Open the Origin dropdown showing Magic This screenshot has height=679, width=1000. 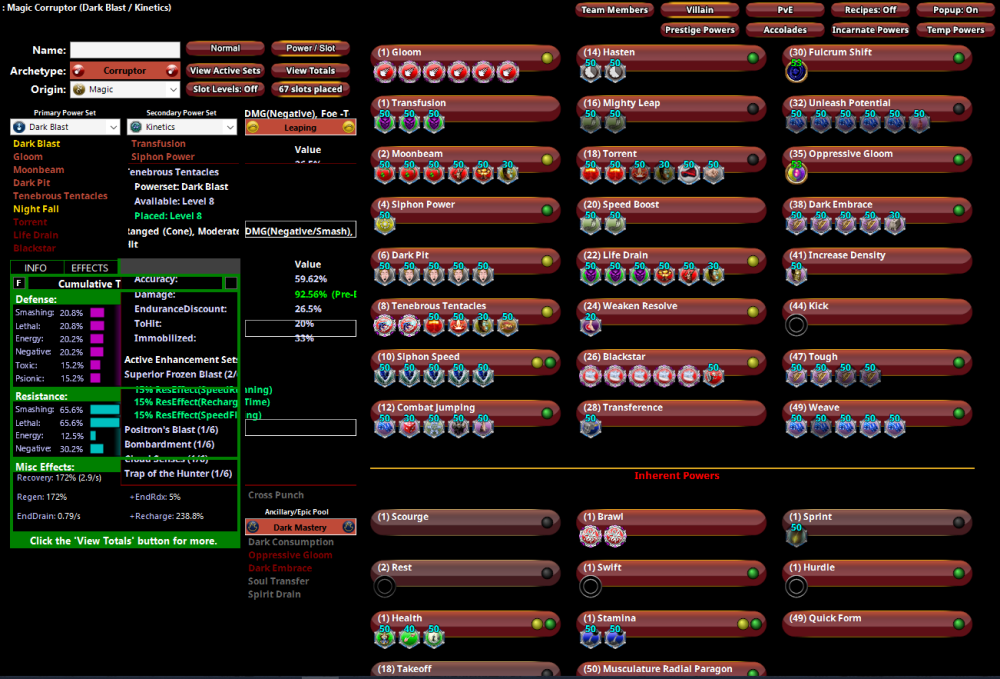pyautogui.click(x=125, y=90)
